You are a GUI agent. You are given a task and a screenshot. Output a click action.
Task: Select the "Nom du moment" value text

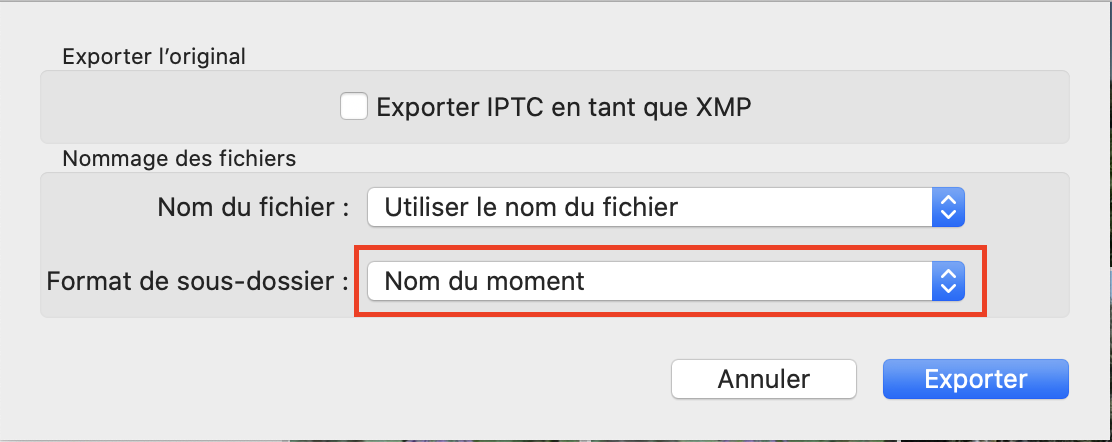[x=484, y=281]
